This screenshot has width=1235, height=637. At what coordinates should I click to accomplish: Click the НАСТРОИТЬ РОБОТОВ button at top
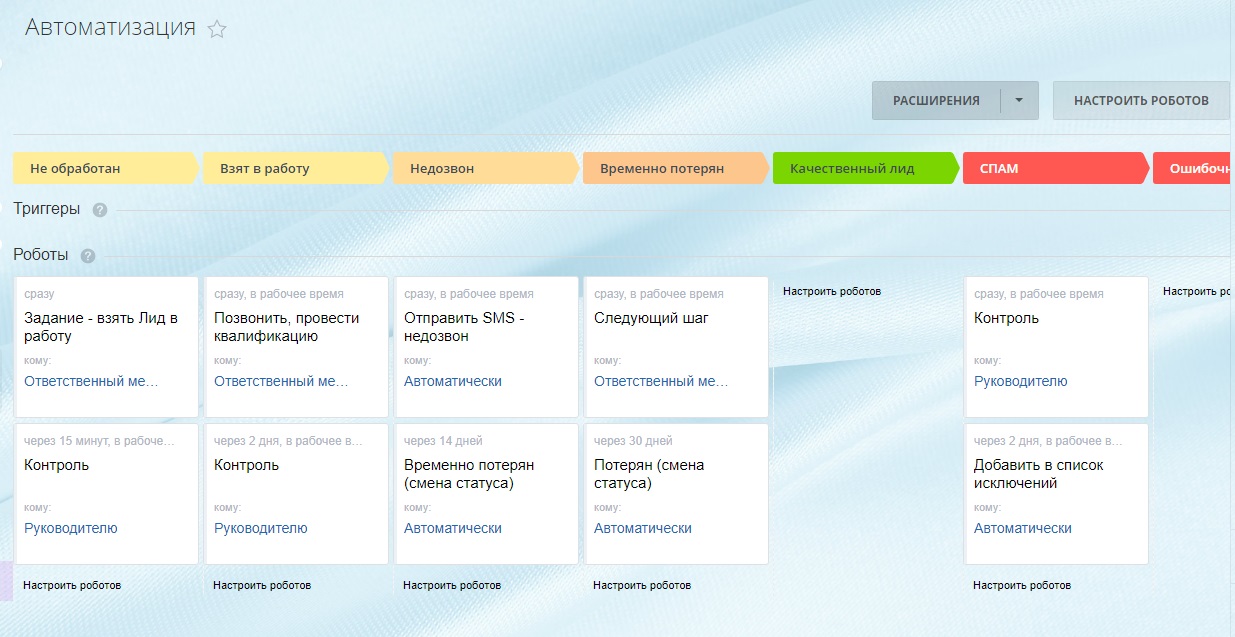point(1141,100)
